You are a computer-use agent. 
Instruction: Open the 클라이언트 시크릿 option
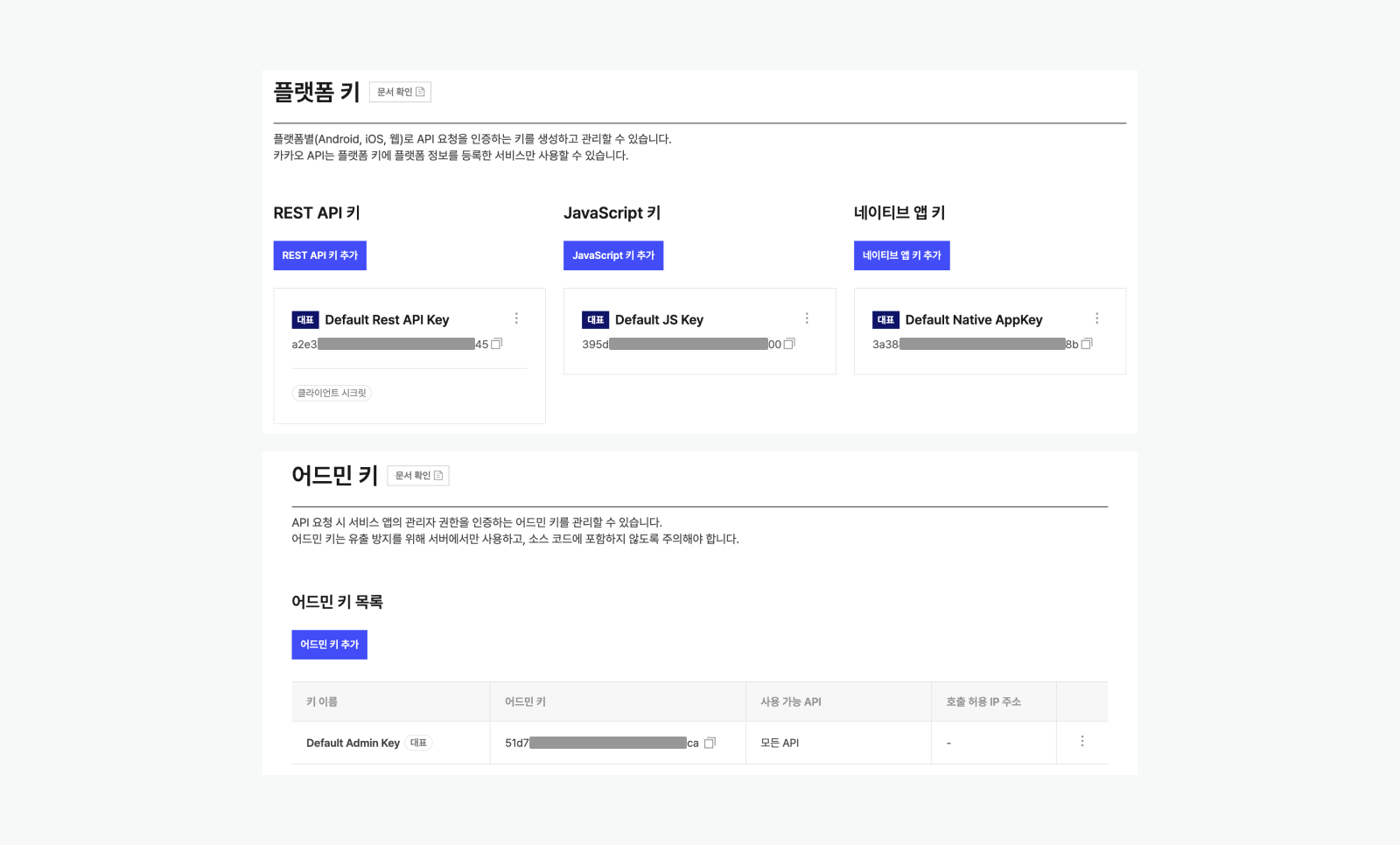(332, 393)
